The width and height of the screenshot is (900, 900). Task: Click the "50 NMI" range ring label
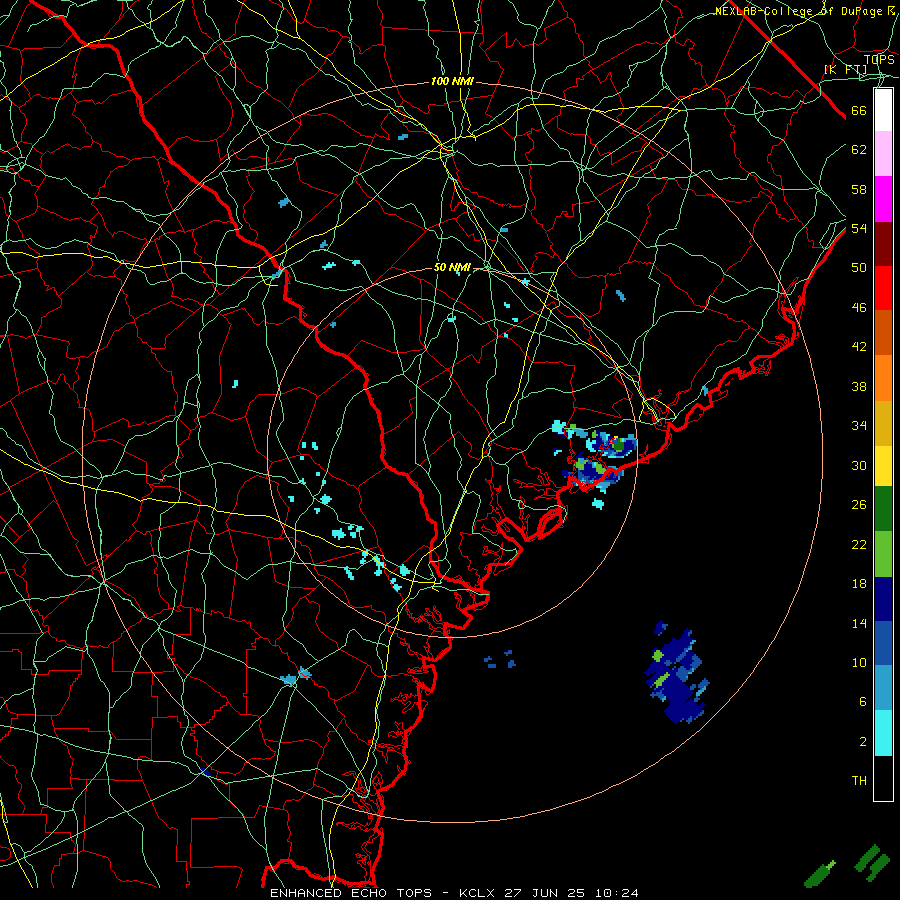[452, 267]
